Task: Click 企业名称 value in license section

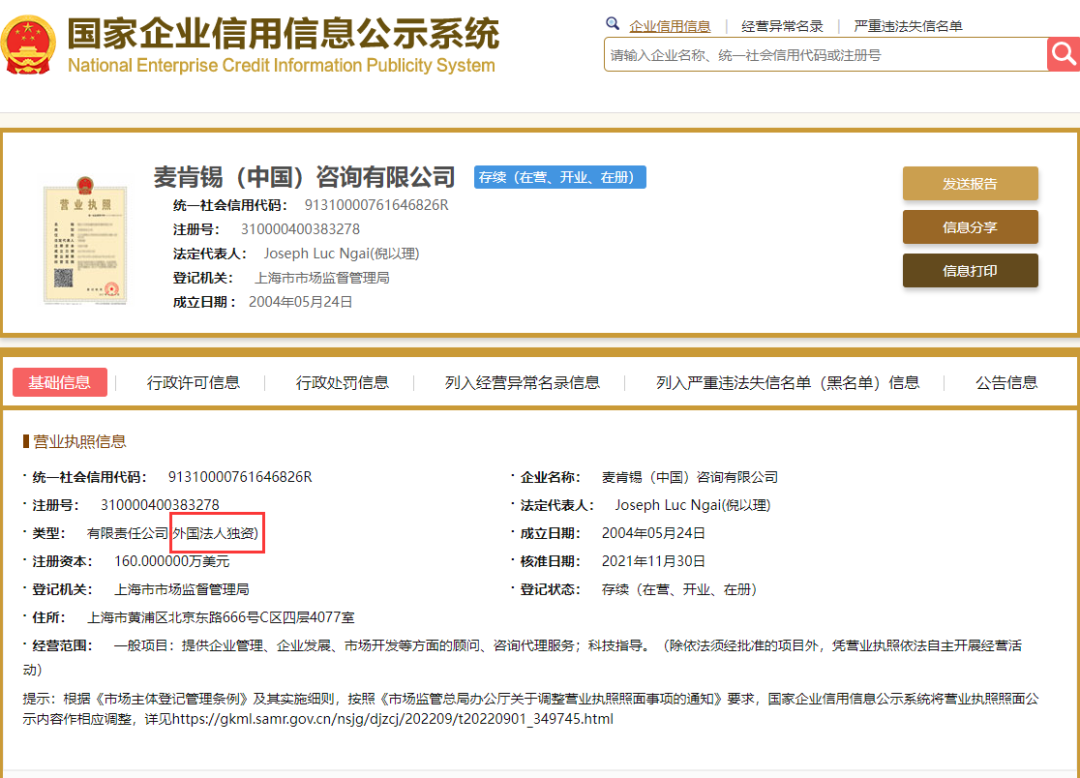Action: (689, 477)
